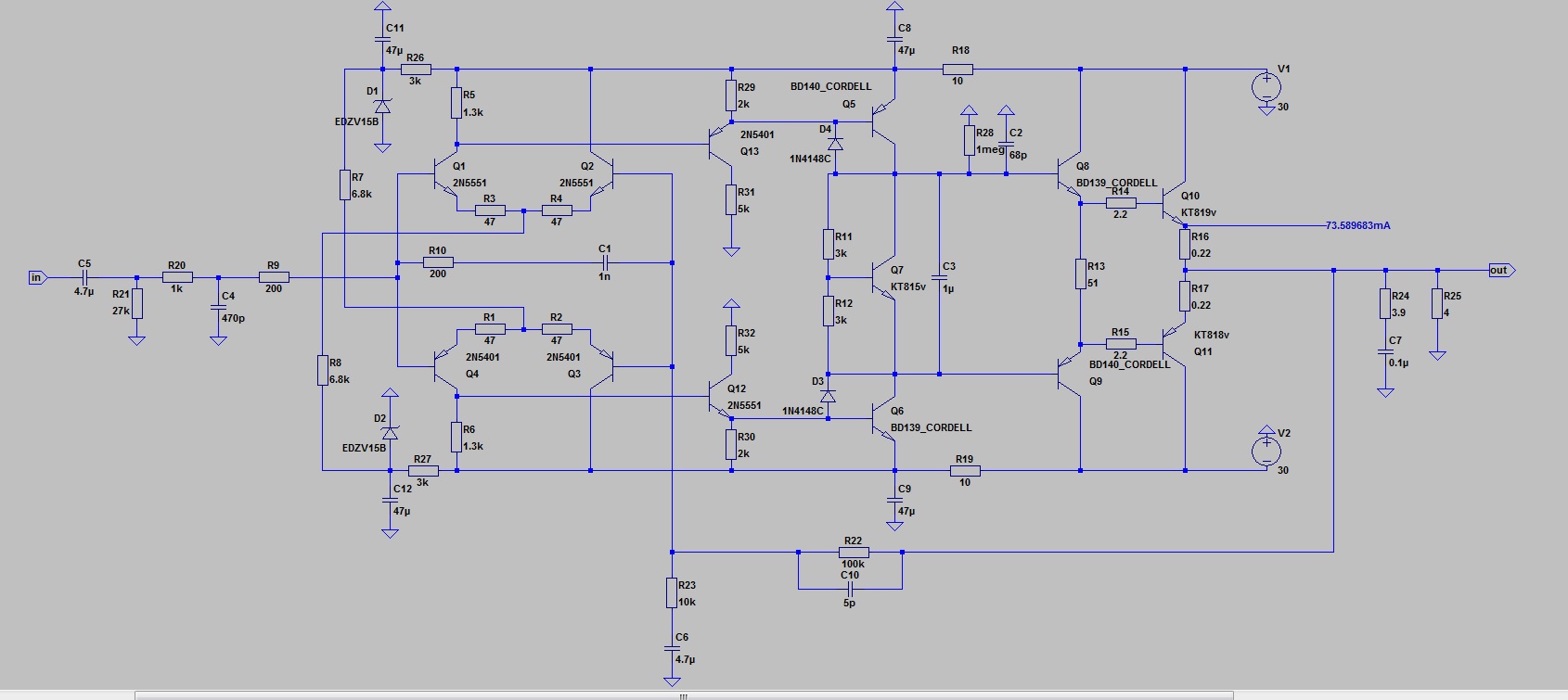The height and width of the screenshot is (700, 1568).
Task: Click the 'out' output port label
Action: [1500, 270]
